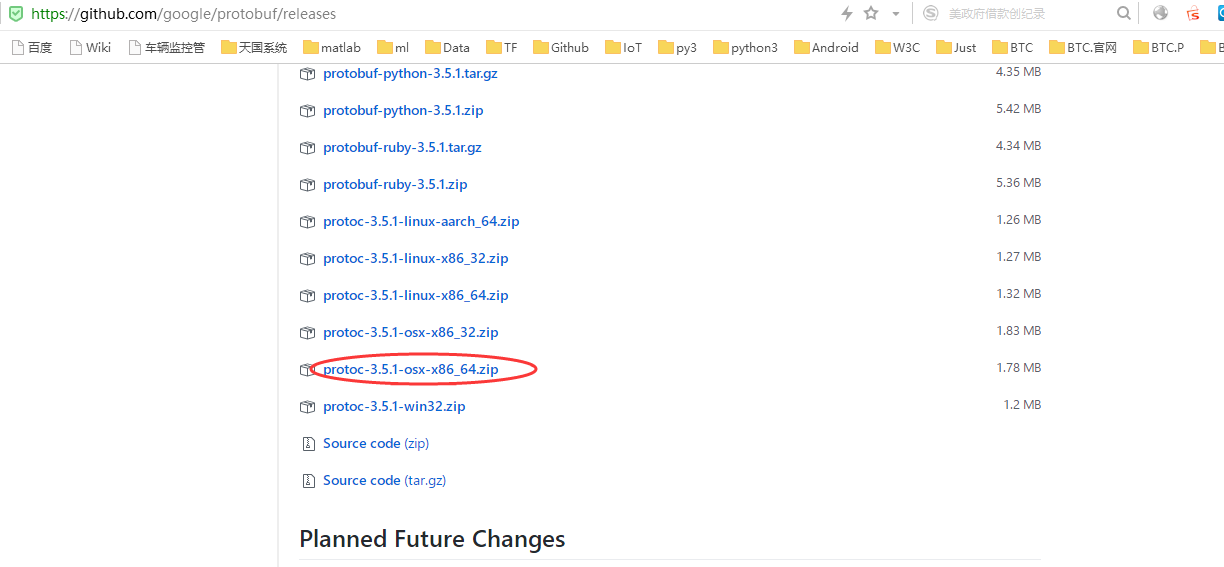1224x567 pixels.
Task: Click the red S extension icon
Action: pos(1192,14)
